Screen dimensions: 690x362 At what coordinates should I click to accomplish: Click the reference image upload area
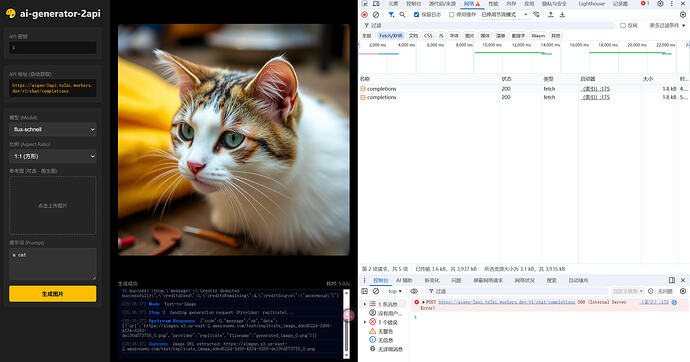coord(52,205)
